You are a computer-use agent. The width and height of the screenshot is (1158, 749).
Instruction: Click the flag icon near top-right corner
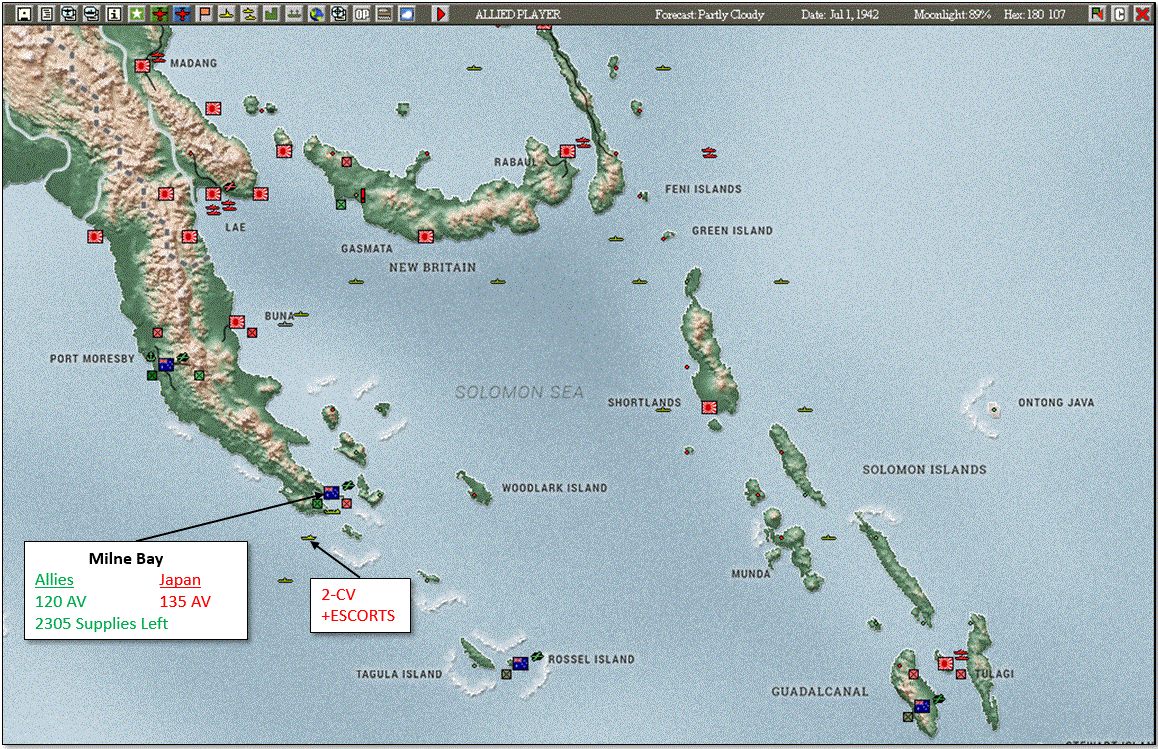[1097, 13]
